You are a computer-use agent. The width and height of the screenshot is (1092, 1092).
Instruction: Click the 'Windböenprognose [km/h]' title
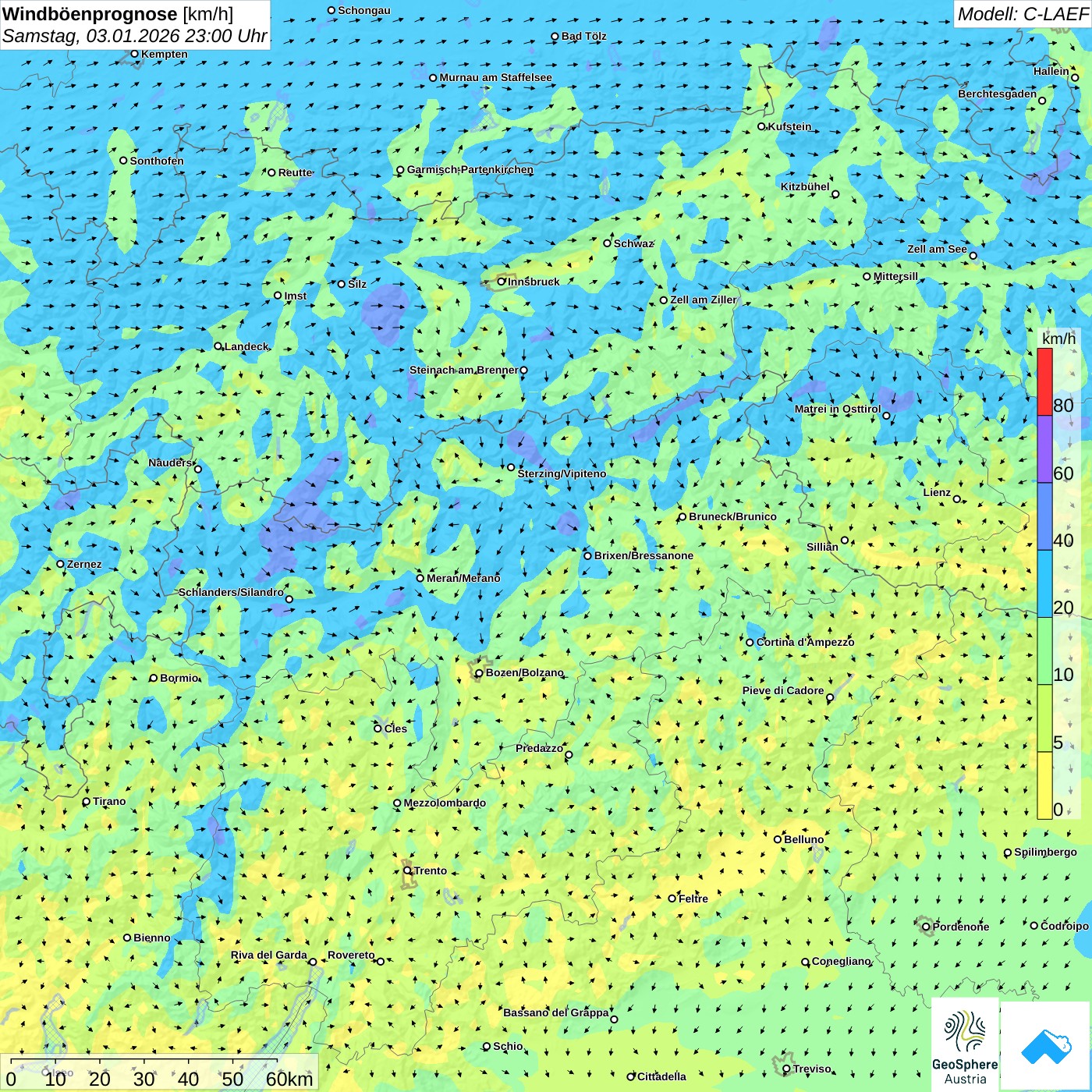[x=118, y=14]
